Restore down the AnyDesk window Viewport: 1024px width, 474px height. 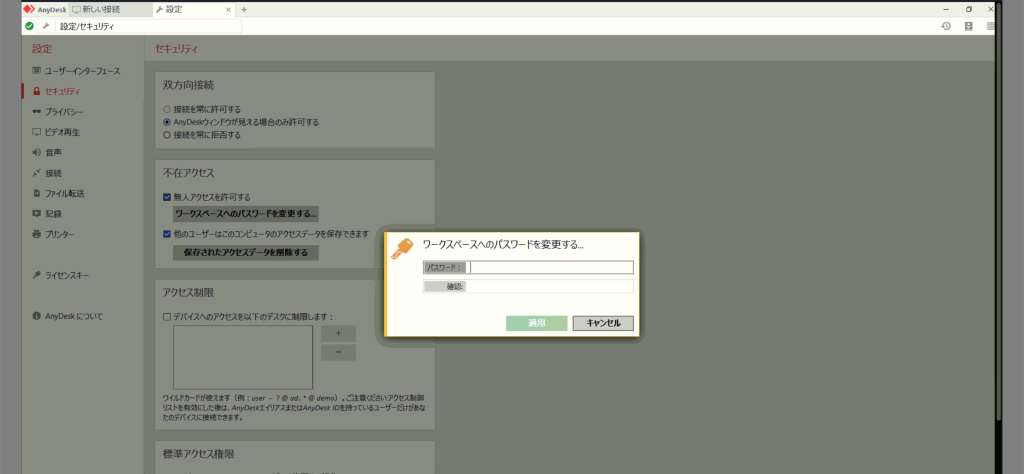point(968,9)
